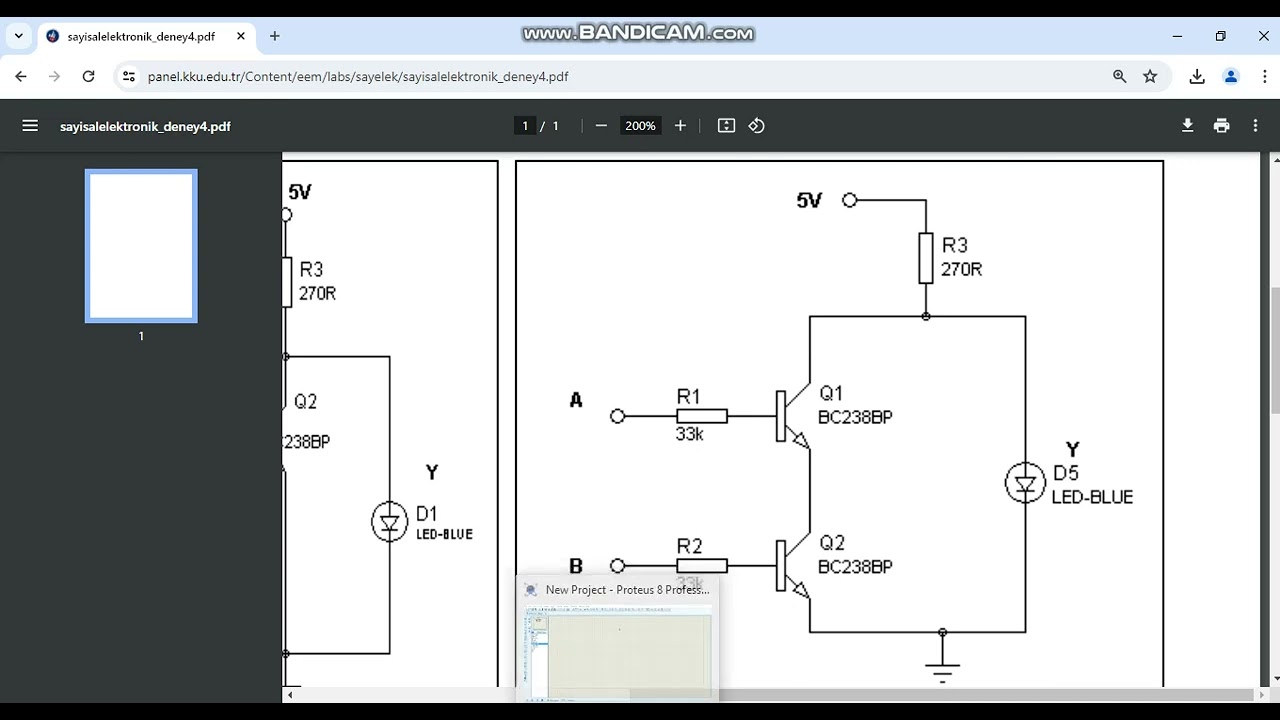Open the browser zoom magnifier icon

1120,76
